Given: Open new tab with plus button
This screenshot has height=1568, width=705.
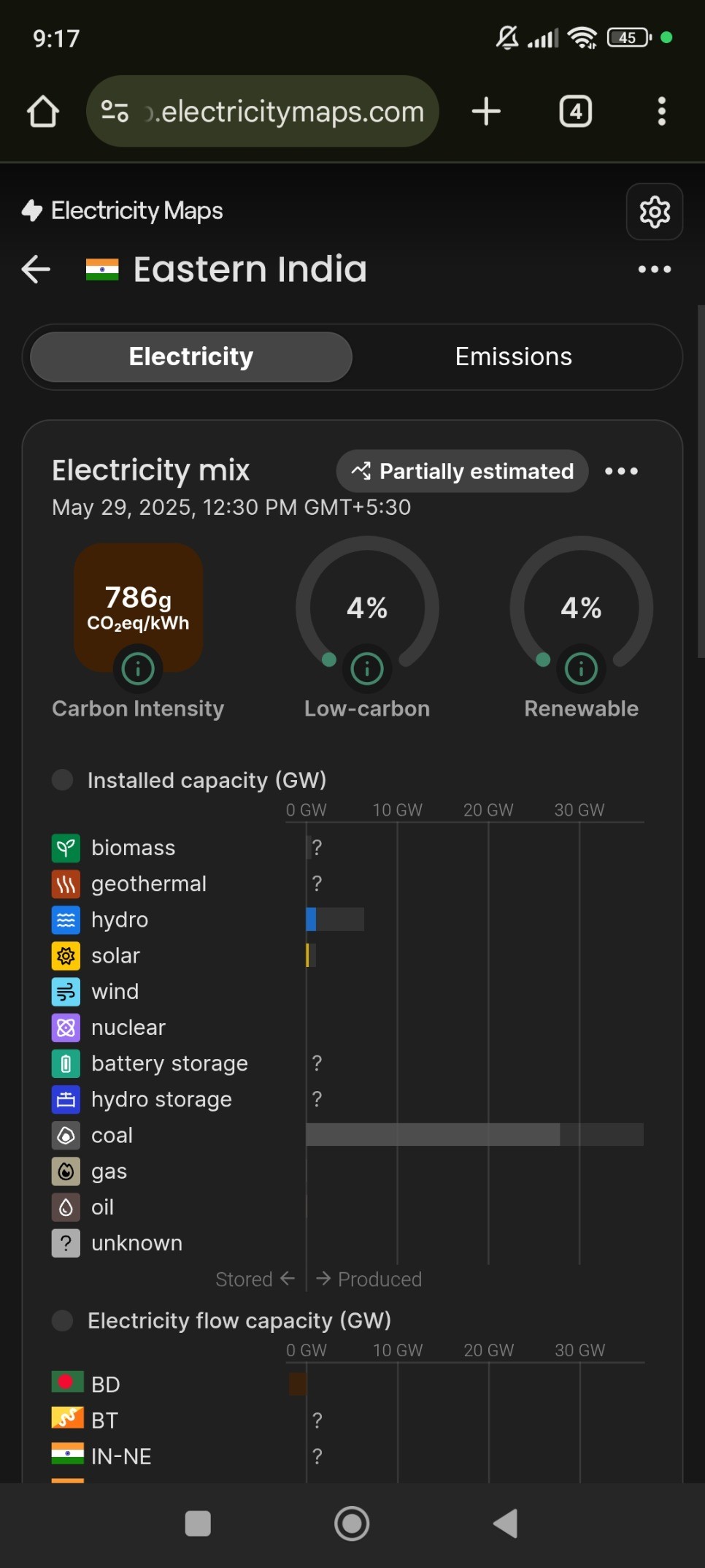Looking at the screenshot, I should point(486,112).
